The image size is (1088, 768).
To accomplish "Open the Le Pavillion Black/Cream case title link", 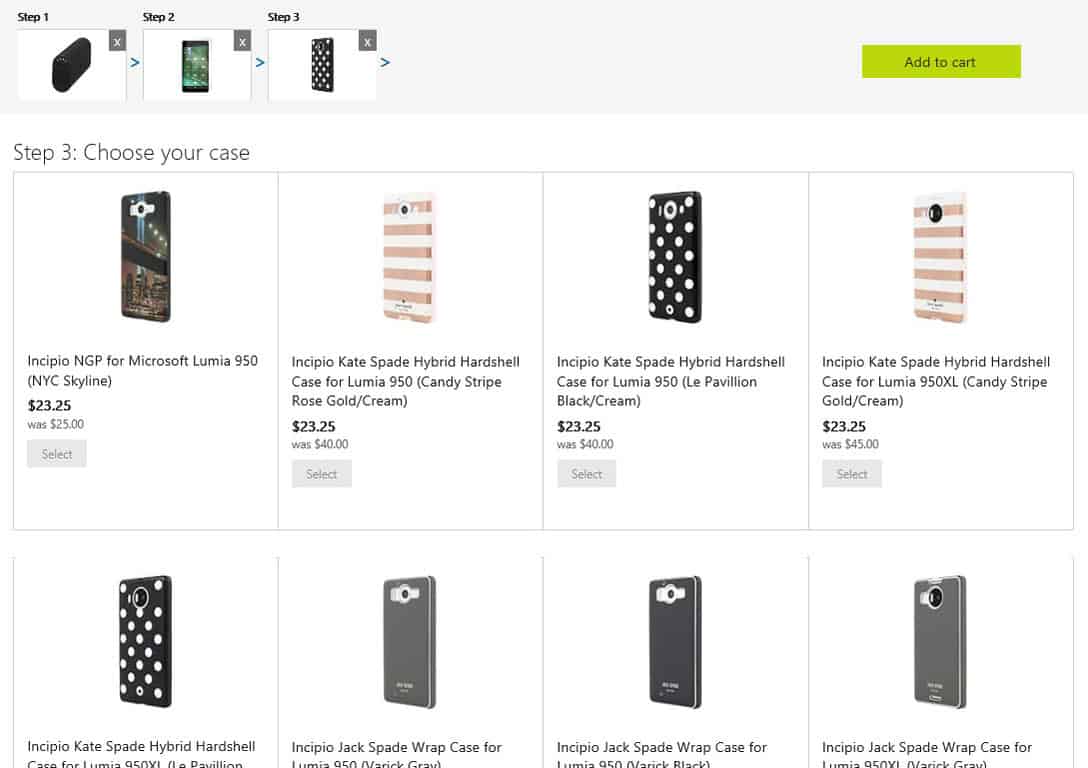I will click(670, 381).
